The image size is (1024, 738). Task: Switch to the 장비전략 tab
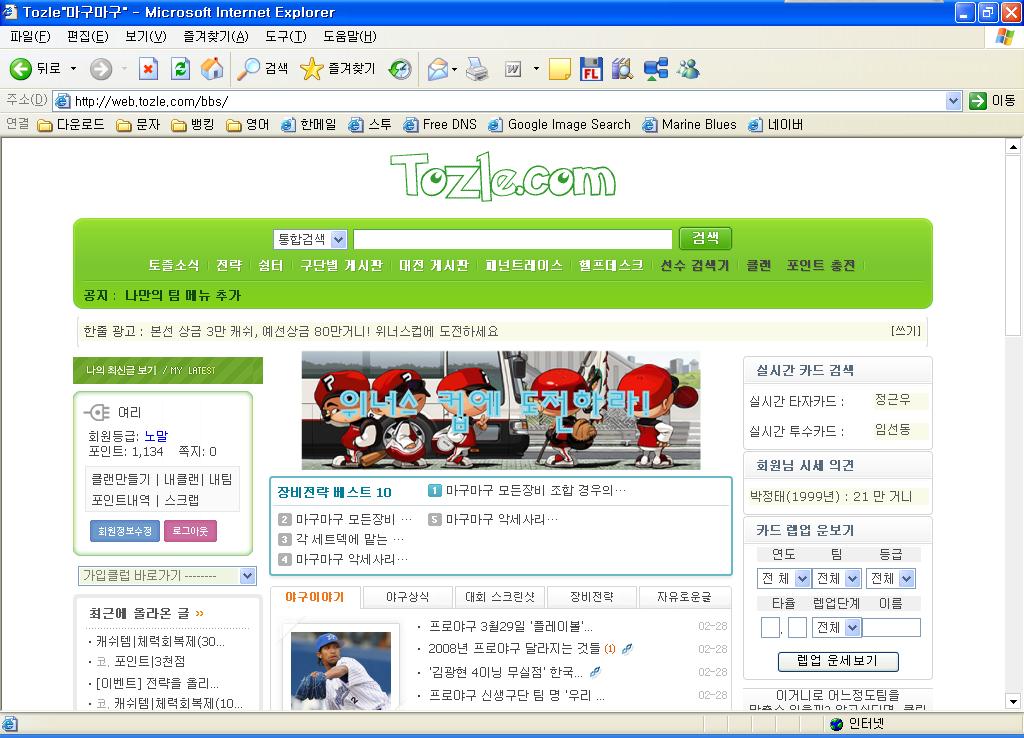[592, 597]
